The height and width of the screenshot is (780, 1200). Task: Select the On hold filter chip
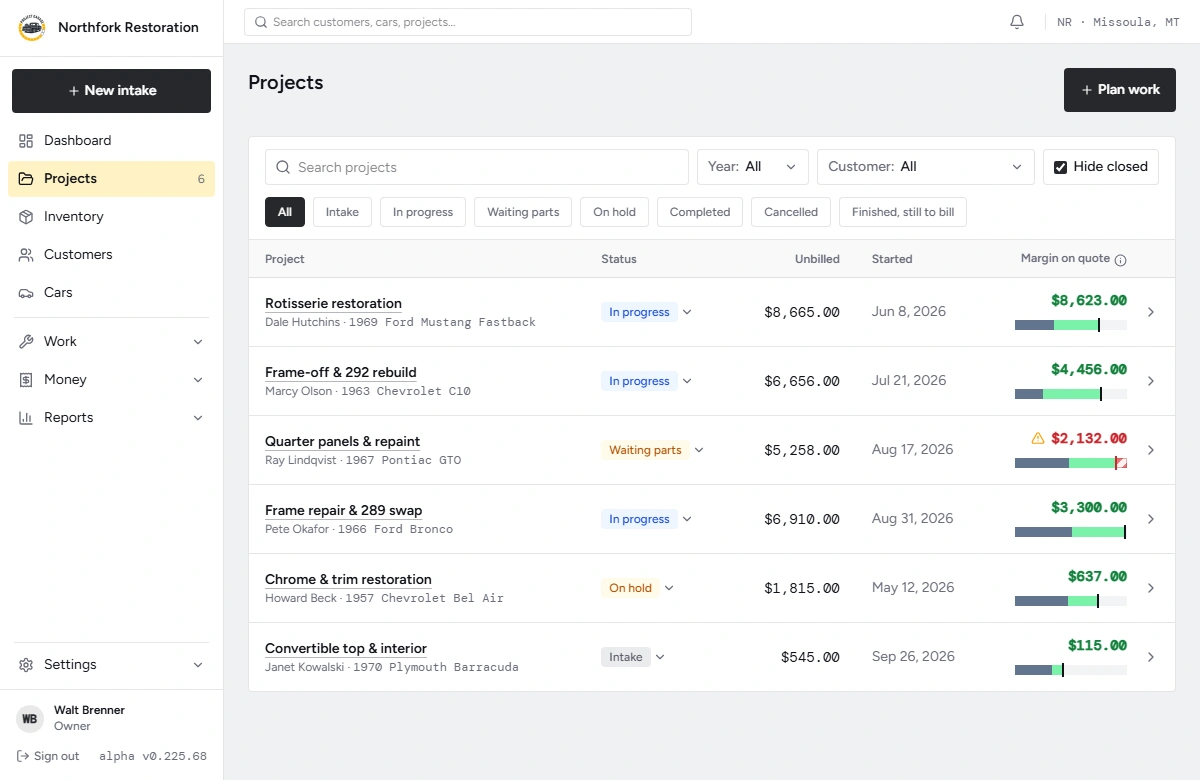click(x=614, y=212)
